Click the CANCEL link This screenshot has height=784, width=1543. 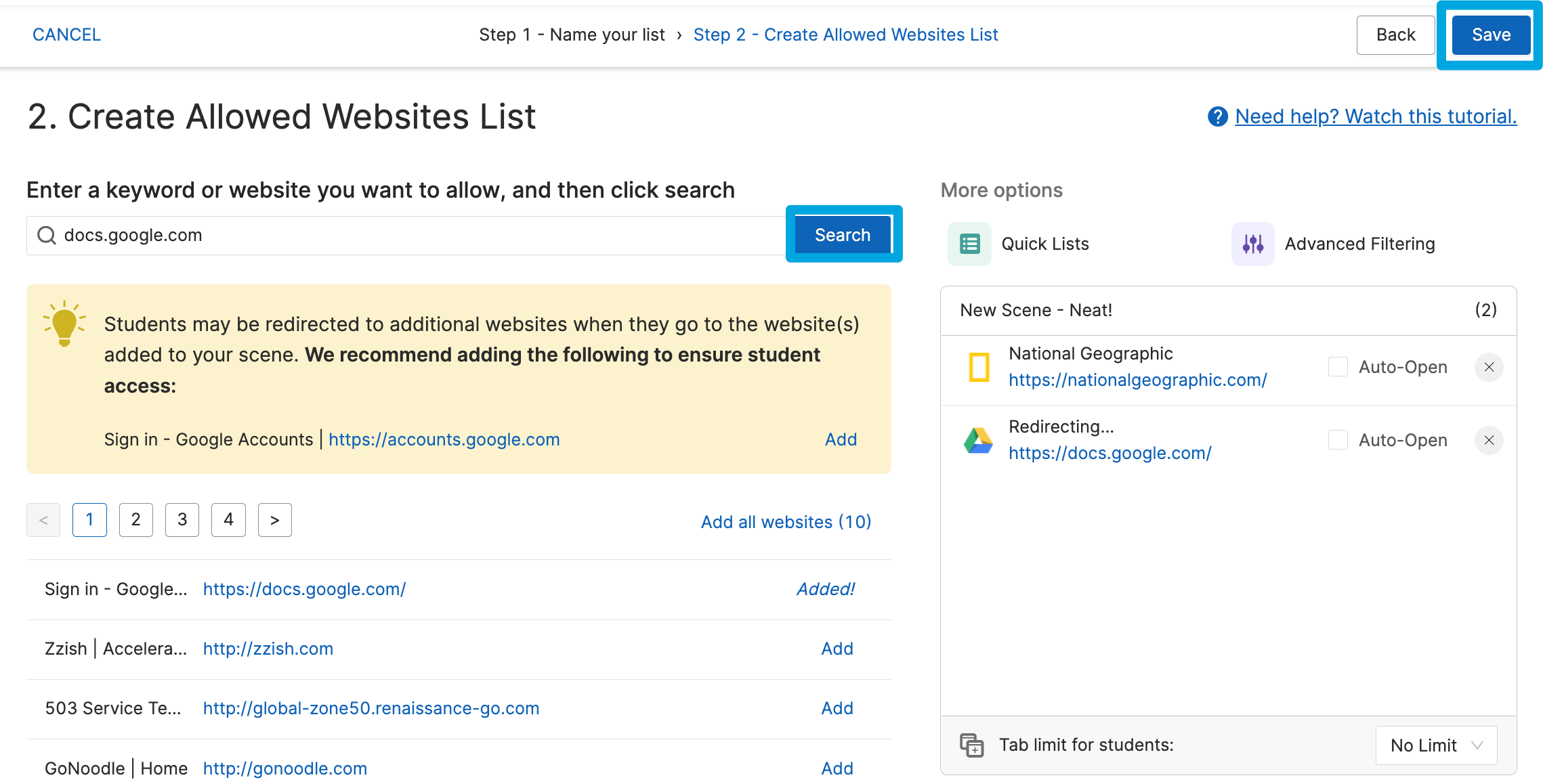click(66, 34)
